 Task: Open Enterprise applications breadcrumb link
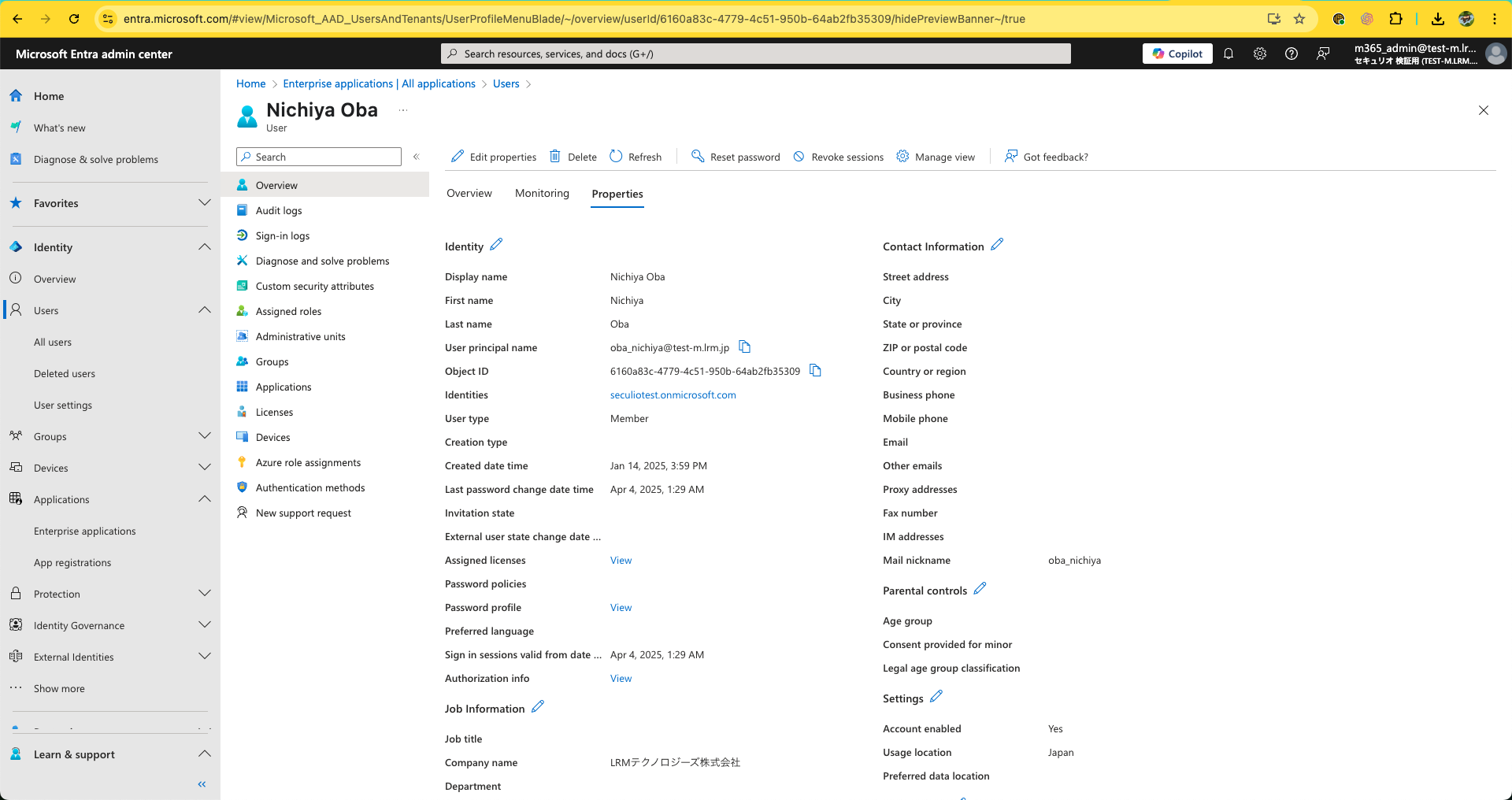(380, 83)
